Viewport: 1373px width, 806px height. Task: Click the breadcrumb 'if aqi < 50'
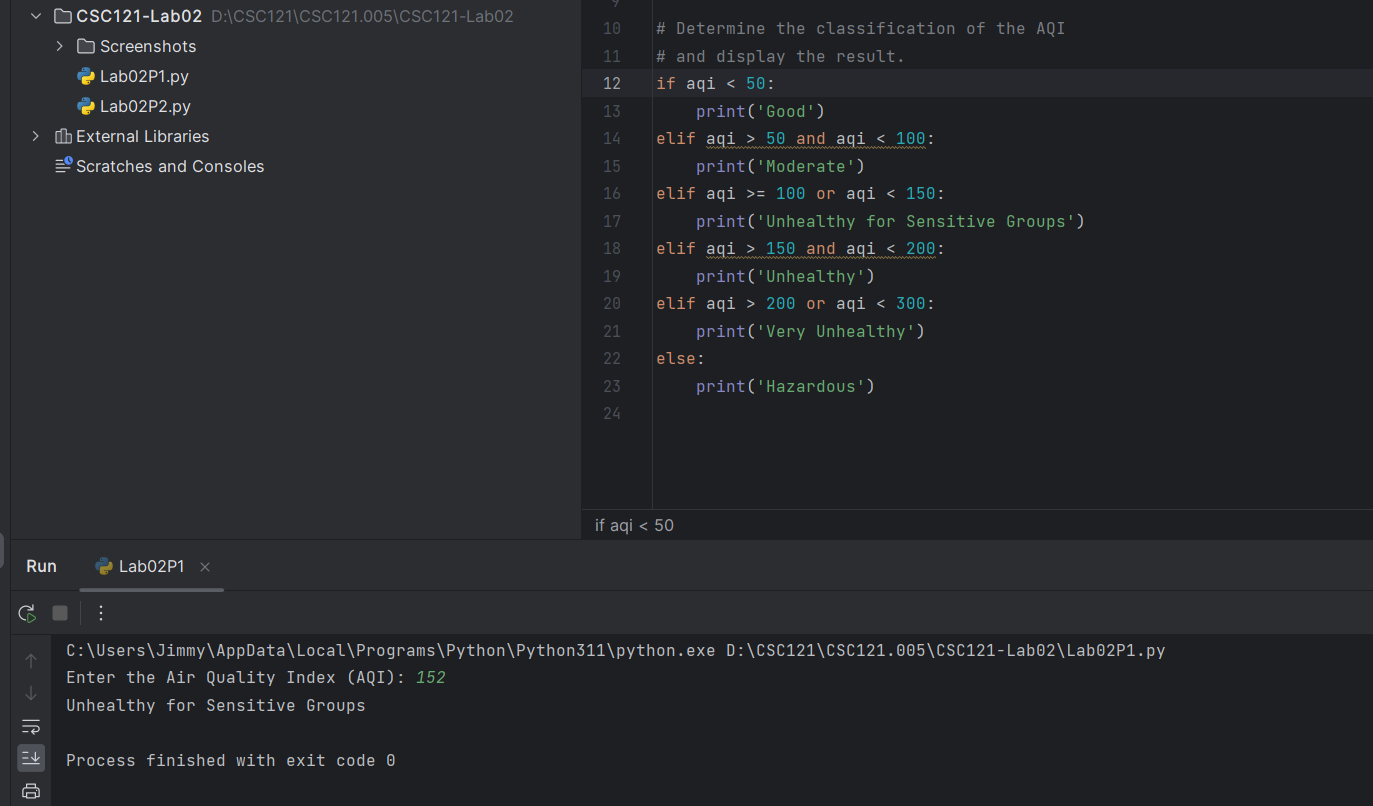[x=634, y=525]
